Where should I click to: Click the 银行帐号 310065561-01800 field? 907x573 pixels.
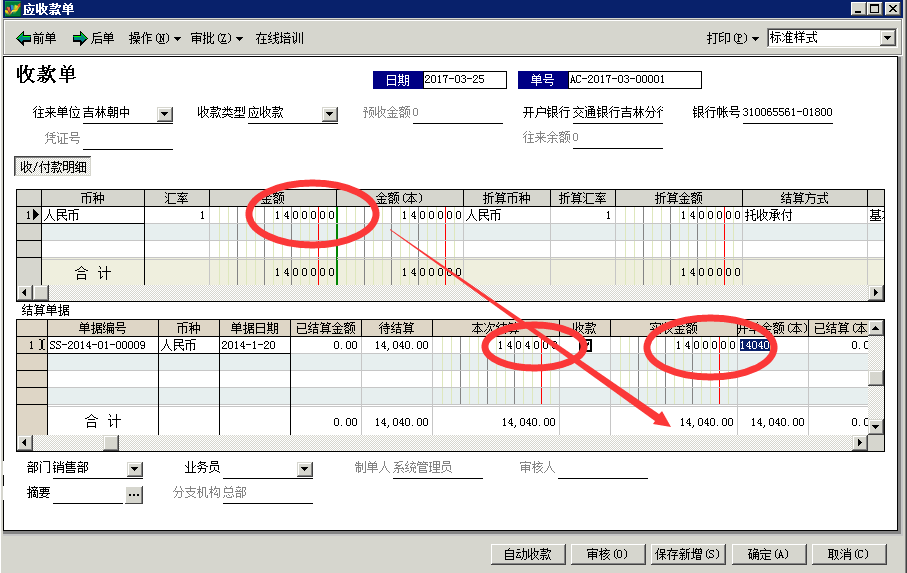(x=787, y=112)
